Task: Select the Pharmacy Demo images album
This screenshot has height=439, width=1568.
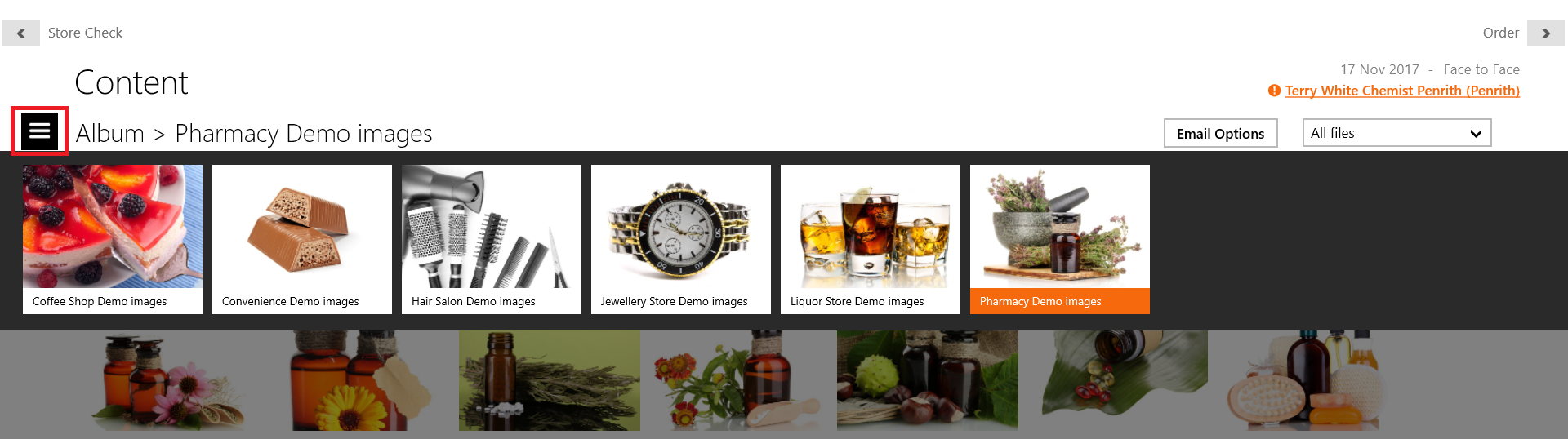Action: pos(1060,239)
